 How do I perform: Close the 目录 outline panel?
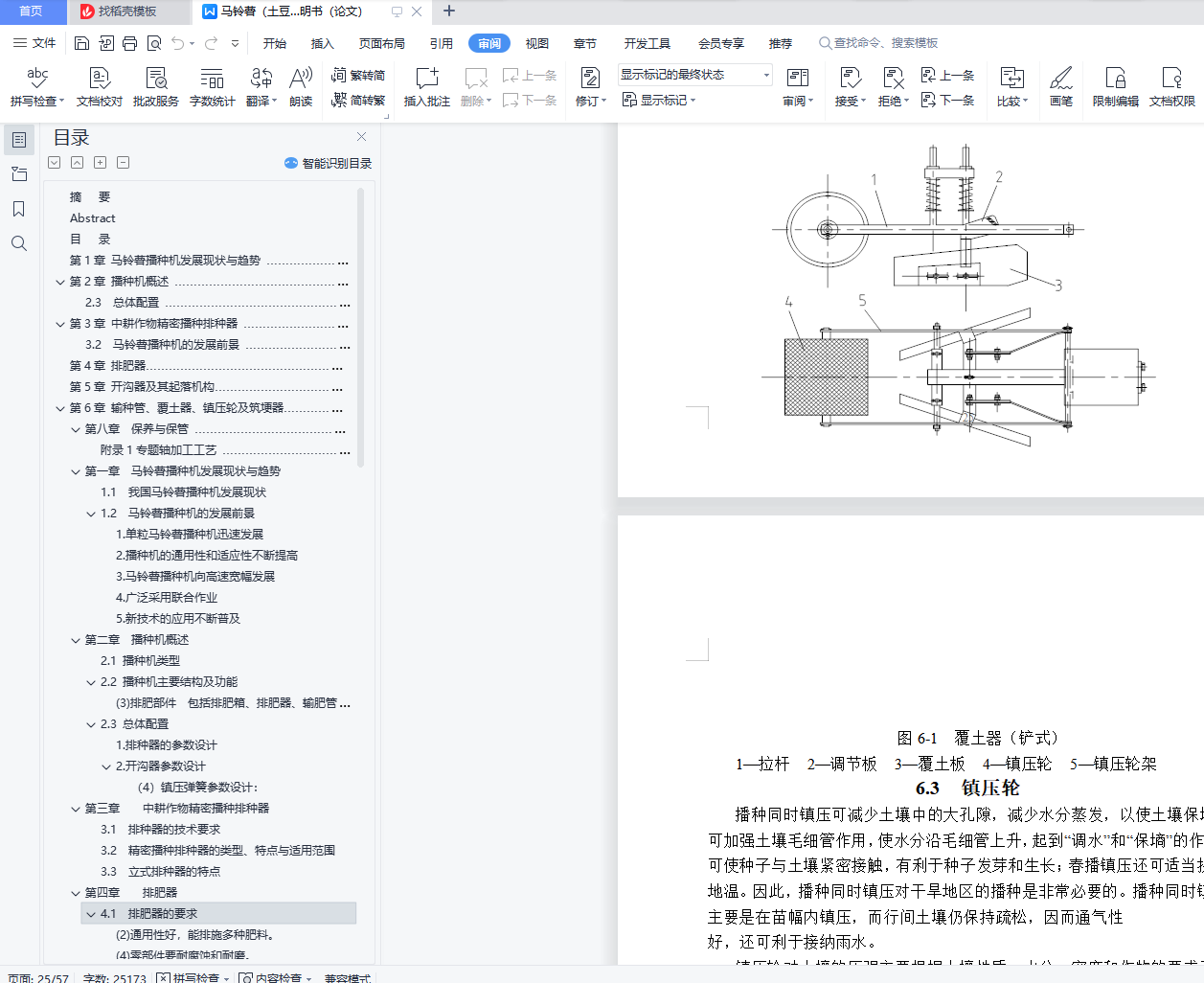(361, 137)
